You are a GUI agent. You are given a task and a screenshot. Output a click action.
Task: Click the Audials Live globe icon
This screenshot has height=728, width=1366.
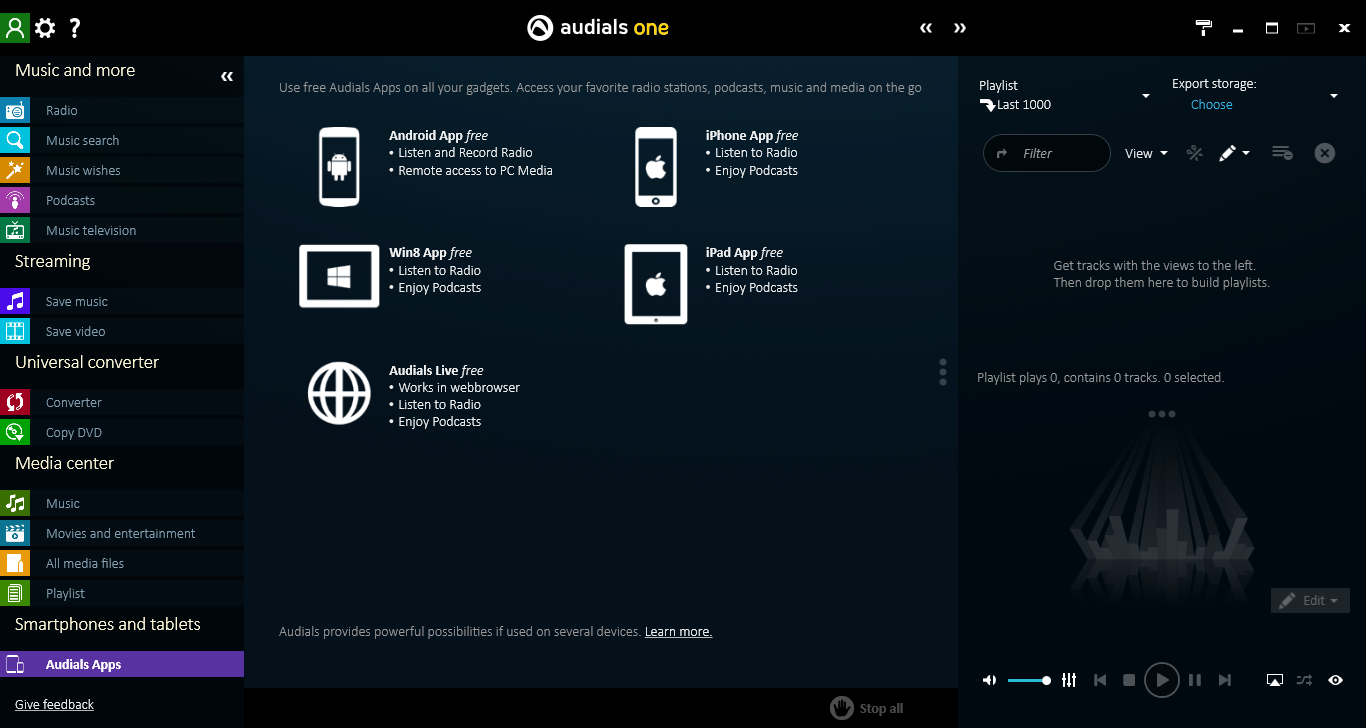coord(339,393)
